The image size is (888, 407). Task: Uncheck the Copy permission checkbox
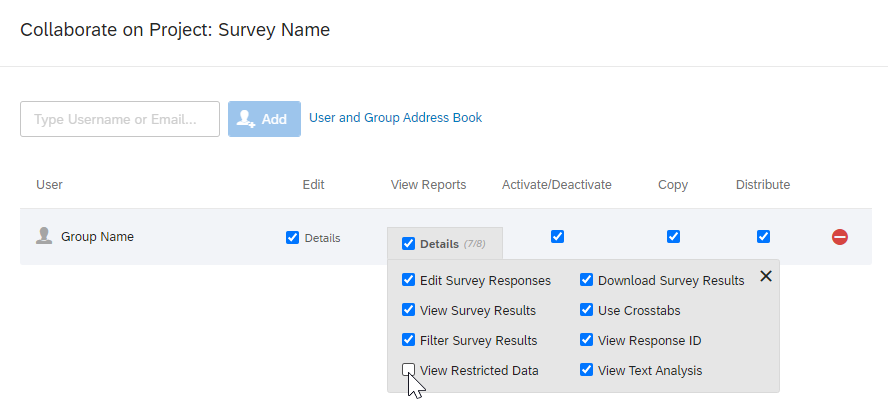point(673,236)
